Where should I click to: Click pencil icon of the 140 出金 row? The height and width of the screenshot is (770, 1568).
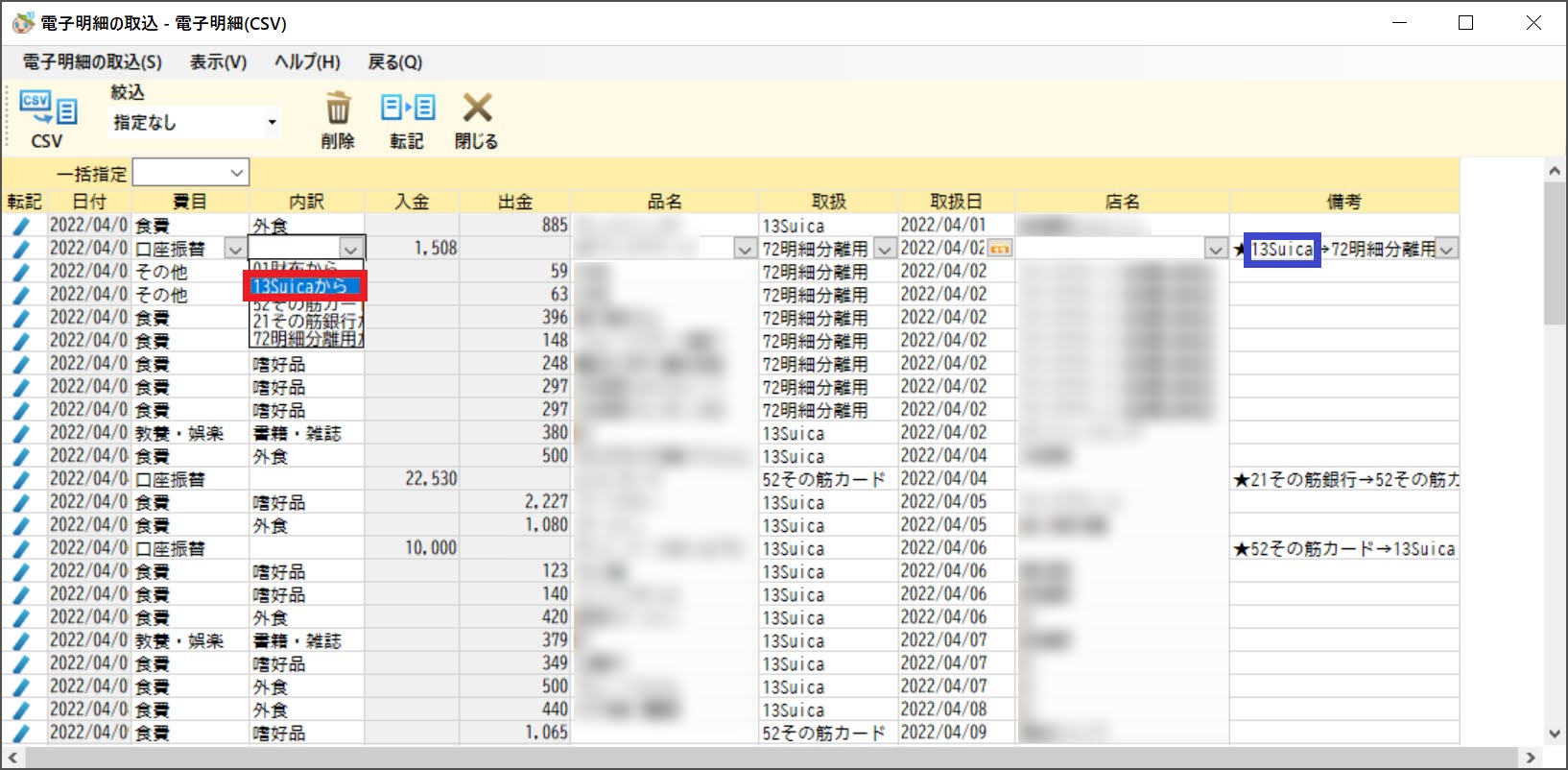(x=21, y=594)
